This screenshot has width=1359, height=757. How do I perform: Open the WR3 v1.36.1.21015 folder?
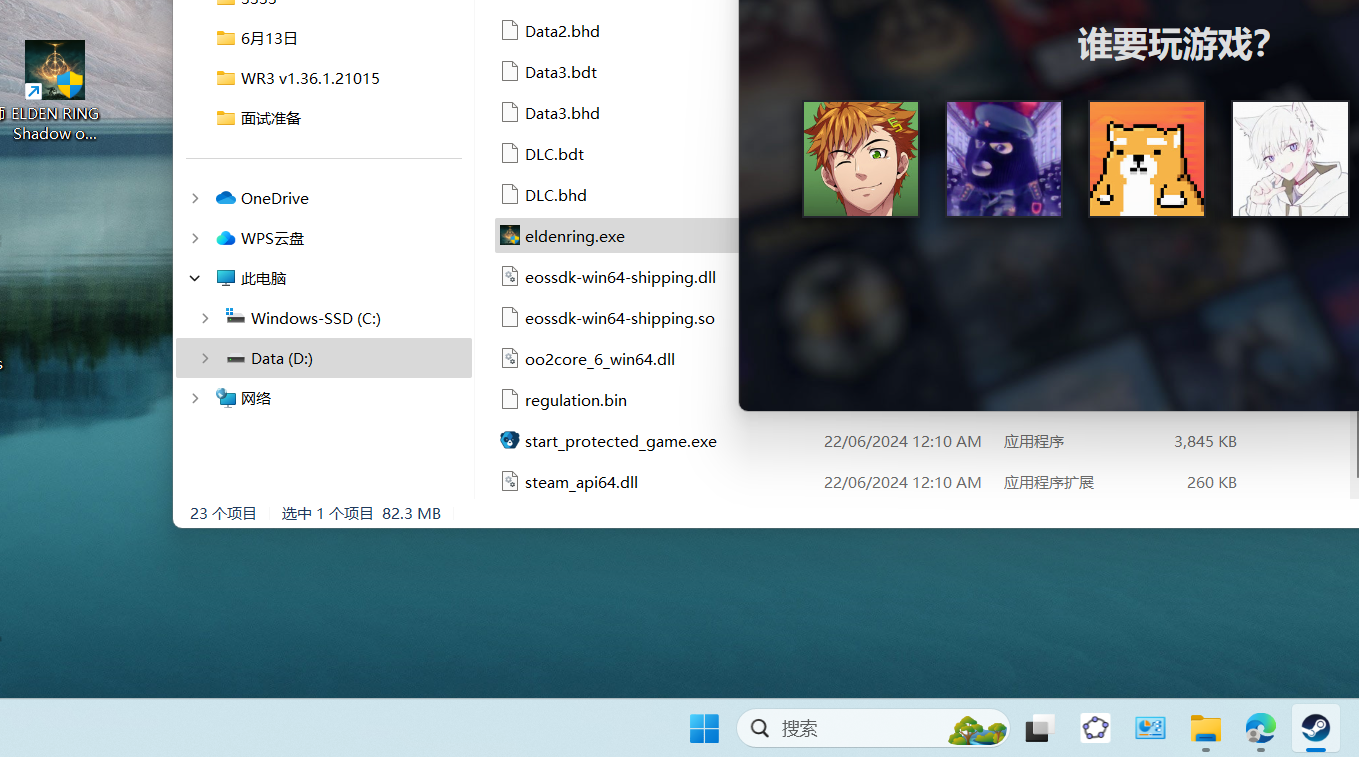coord(309,78)
